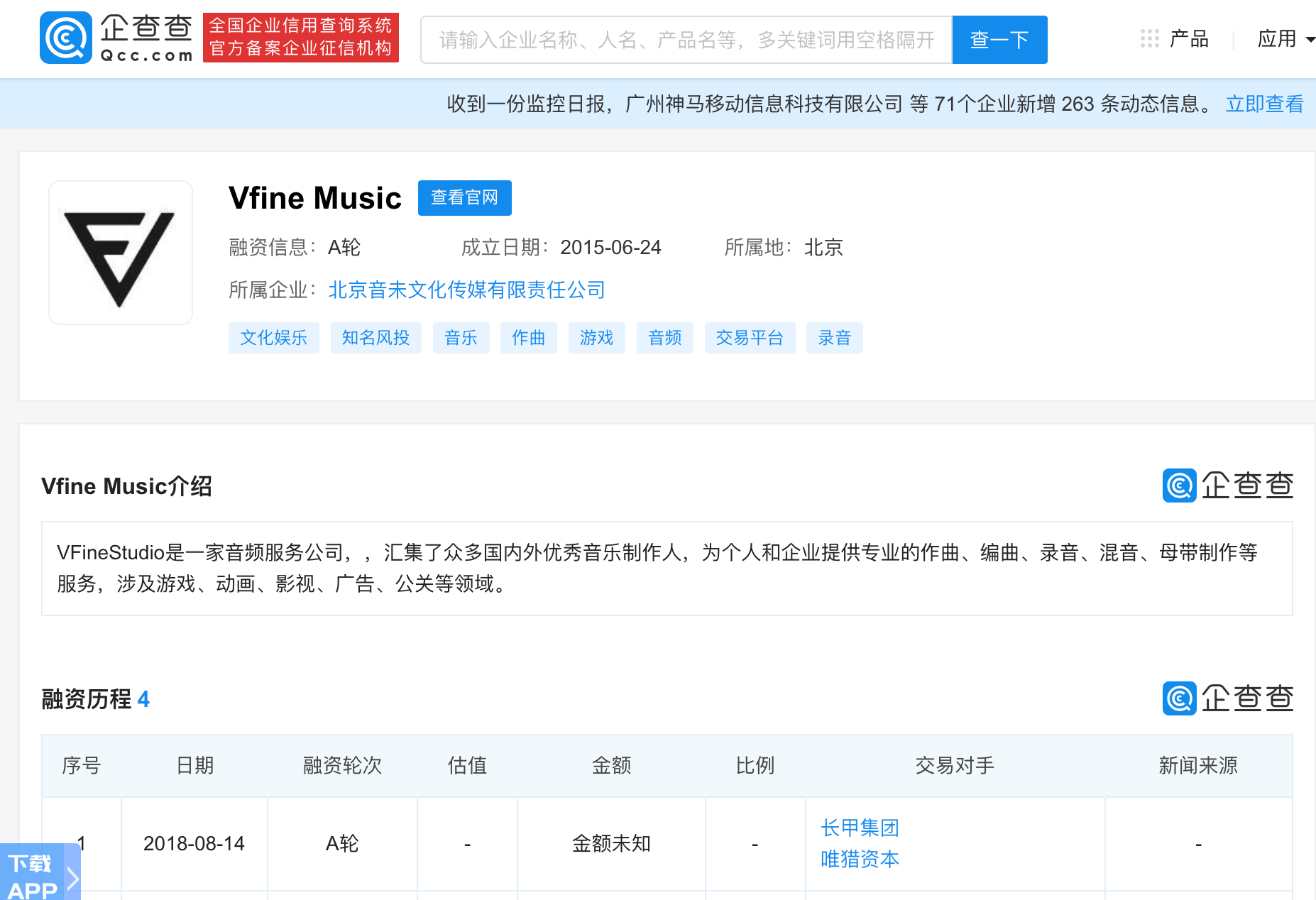
Task: Click the 游戏 category tag
Action: tap(596, 338)
